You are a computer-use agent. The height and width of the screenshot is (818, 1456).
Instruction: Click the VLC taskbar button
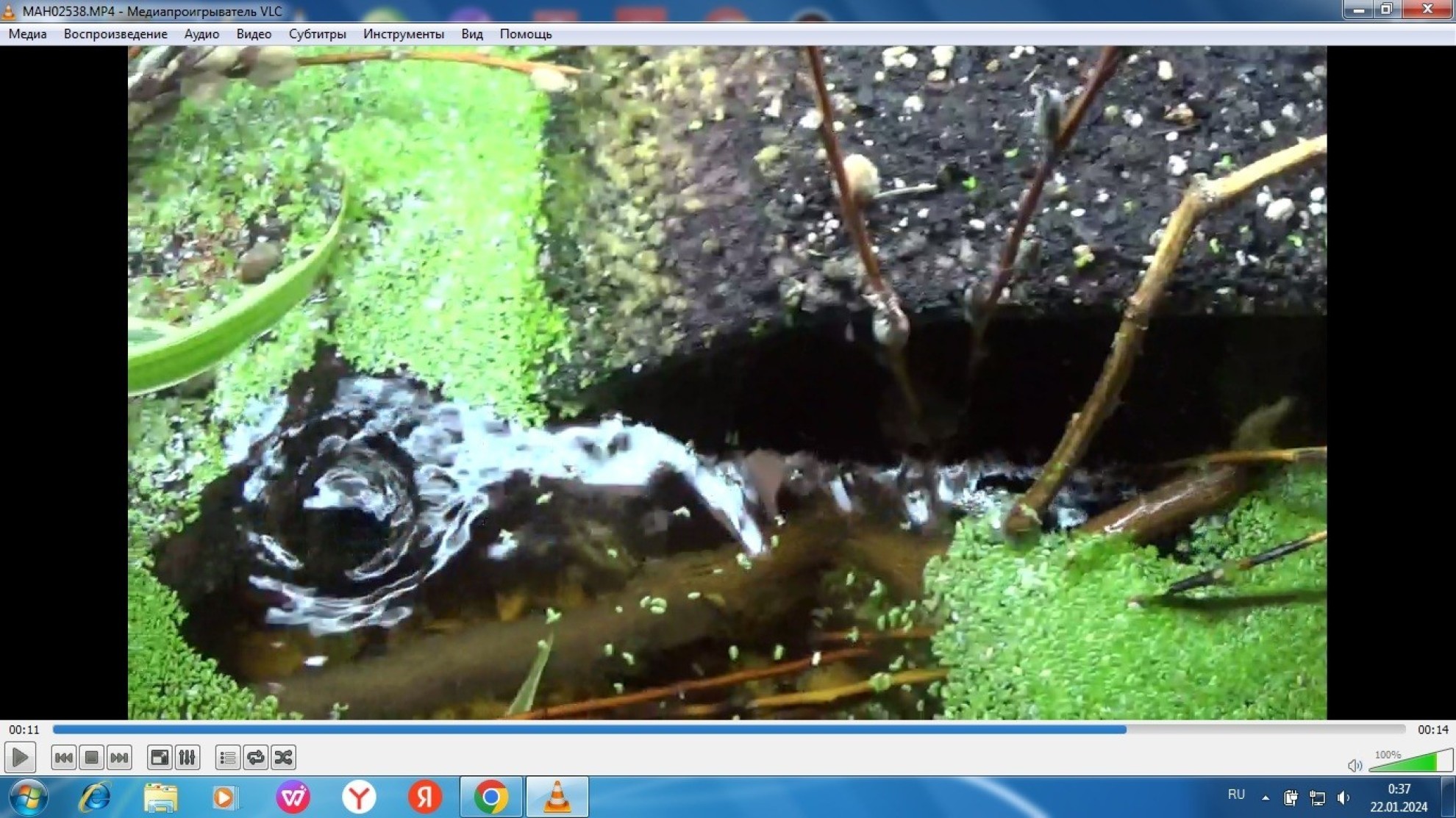pyautogui.click(x=557, y=797)
